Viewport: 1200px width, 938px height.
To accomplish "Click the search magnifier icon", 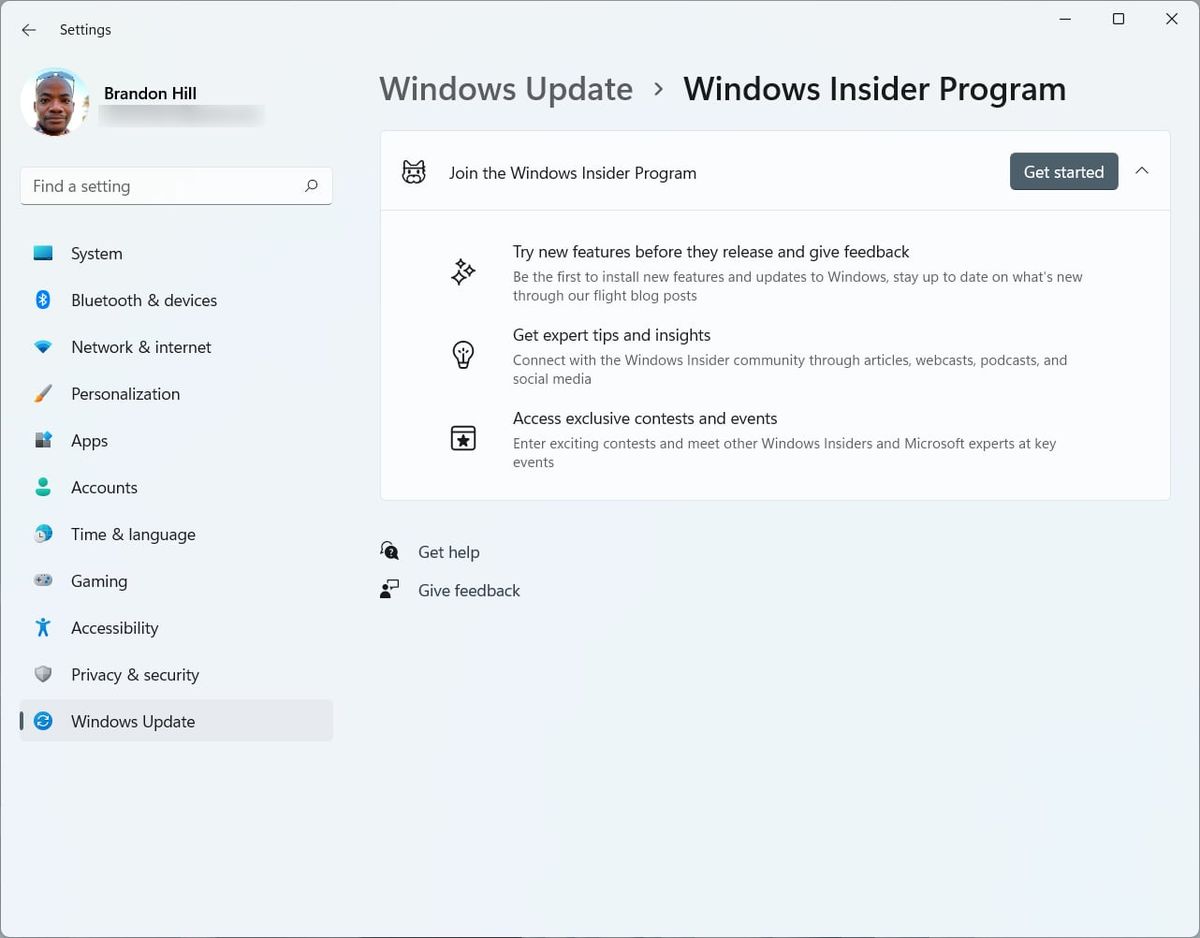I will [311, 186].
